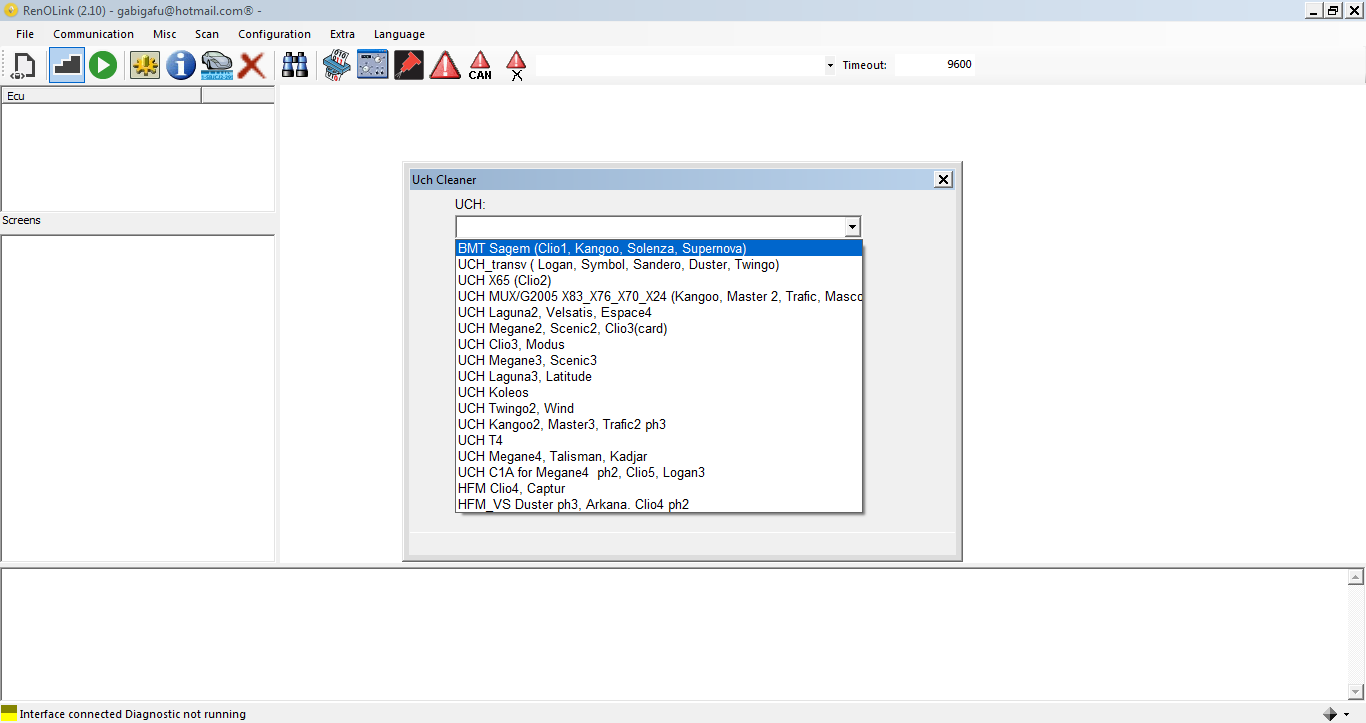Open the Communication menu

[x=93, y=34]
